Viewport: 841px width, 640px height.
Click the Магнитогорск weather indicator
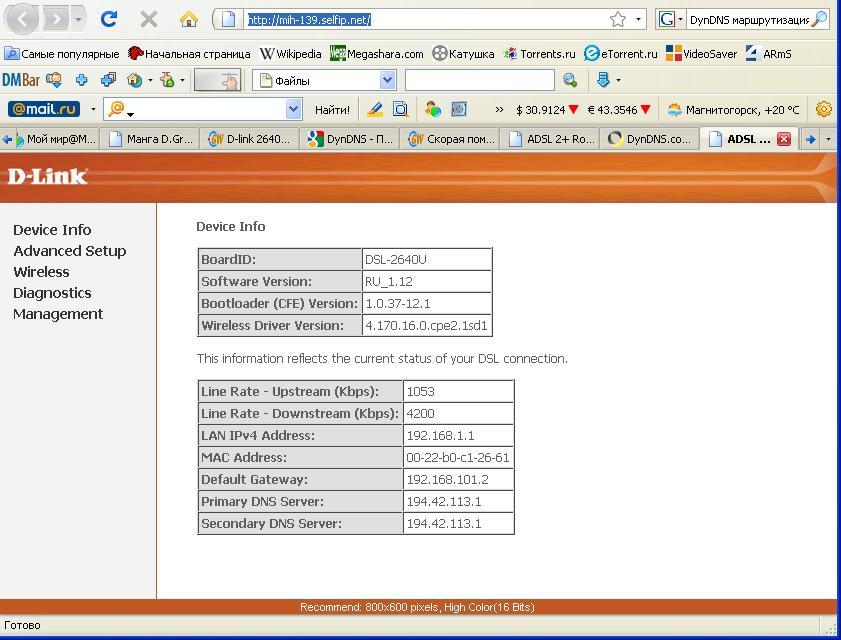(x=733, y=109)
